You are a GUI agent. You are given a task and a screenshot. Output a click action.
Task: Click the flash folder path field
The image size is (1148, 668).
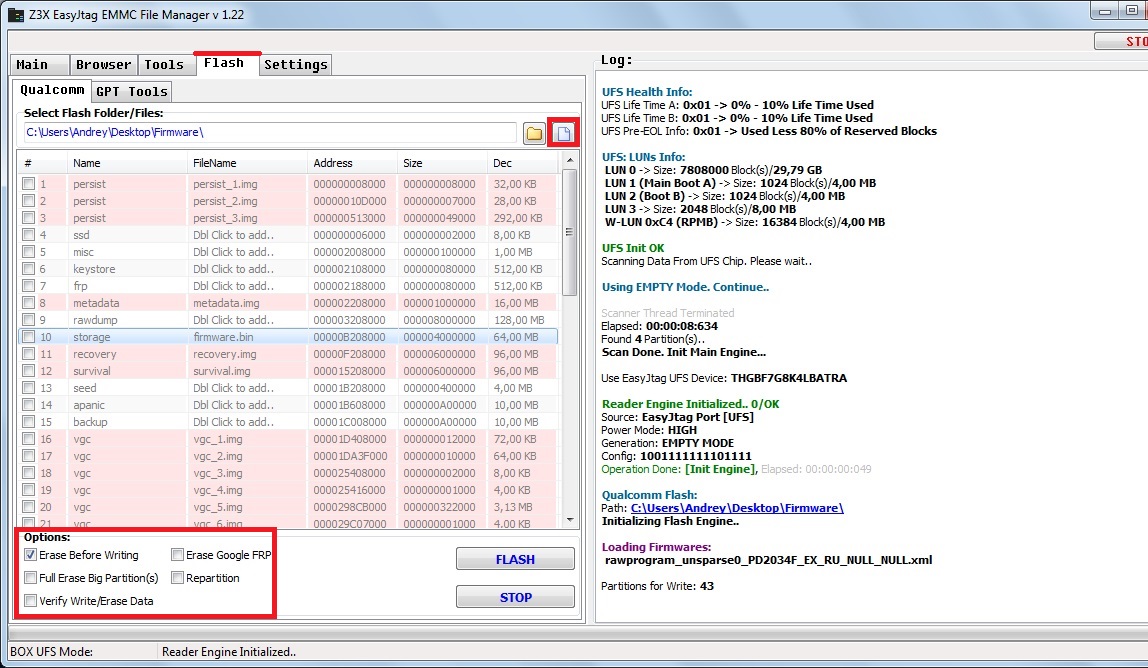[x=270, y=132]
